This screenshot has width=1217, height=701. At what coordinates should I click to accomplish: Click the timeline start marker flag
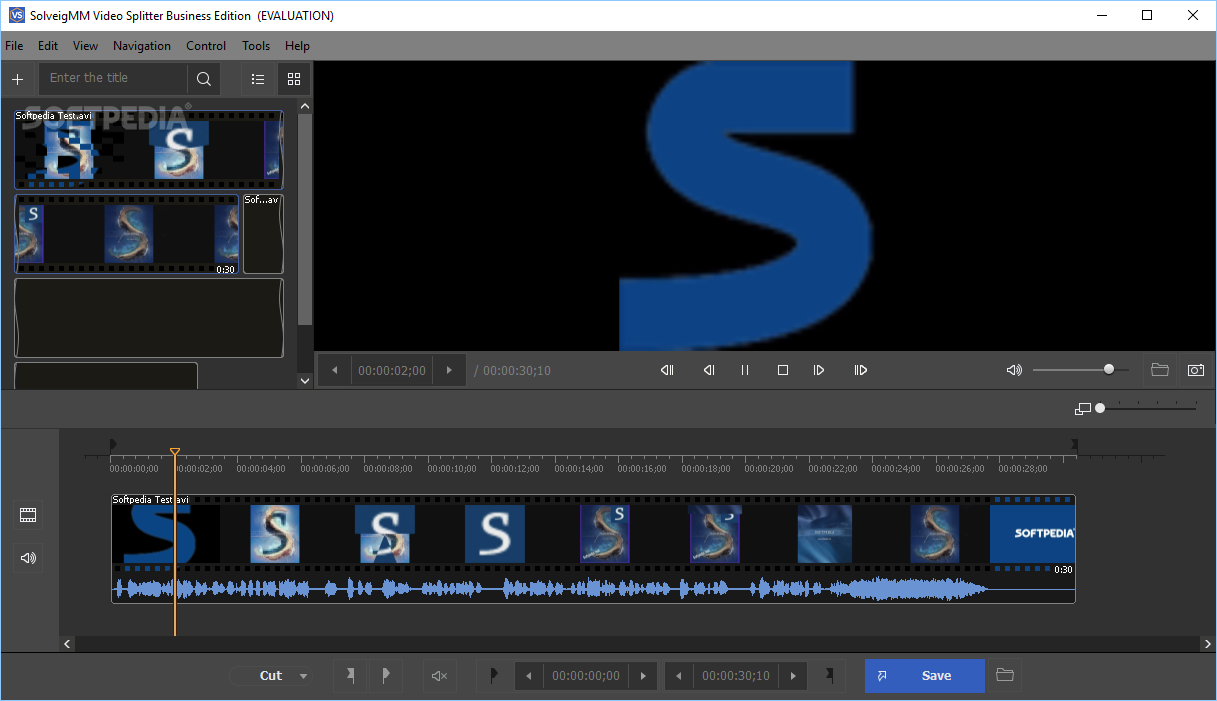[113, 444]
